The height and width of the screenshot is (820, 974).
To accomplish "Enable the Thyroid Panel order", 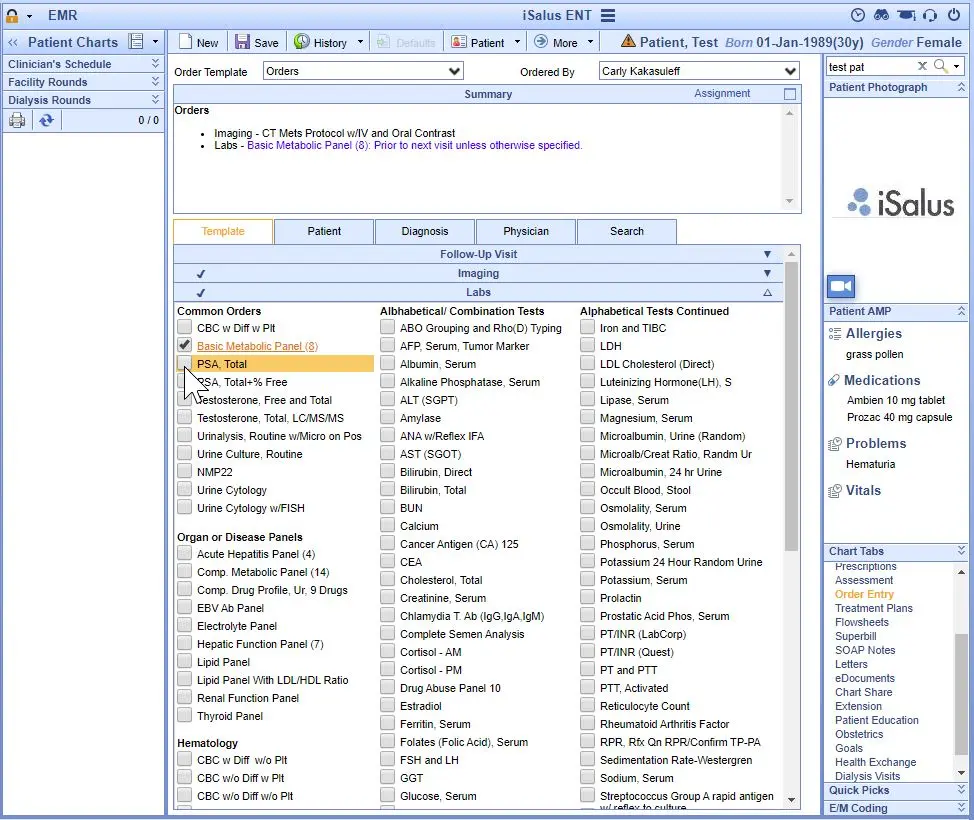I will pos(184,716).
